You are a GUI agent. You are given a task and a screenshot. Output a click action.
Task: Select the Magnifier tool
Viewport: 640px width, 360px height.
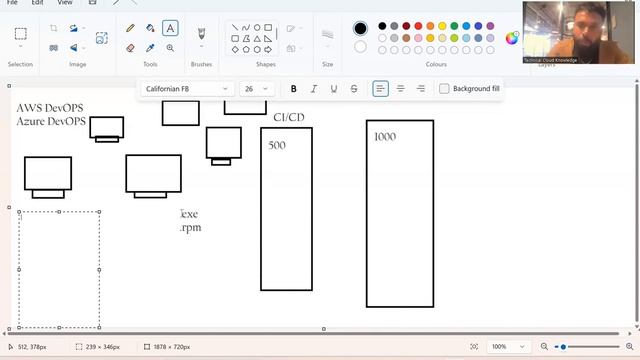(170, 48)
